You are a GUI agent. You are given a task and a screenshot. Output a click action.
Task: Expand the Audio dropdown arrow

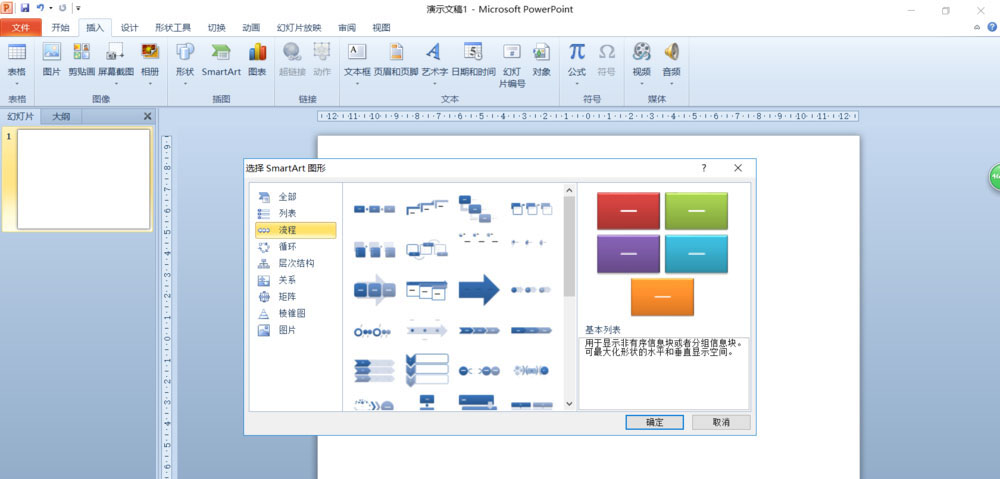(x=671, y=83)
